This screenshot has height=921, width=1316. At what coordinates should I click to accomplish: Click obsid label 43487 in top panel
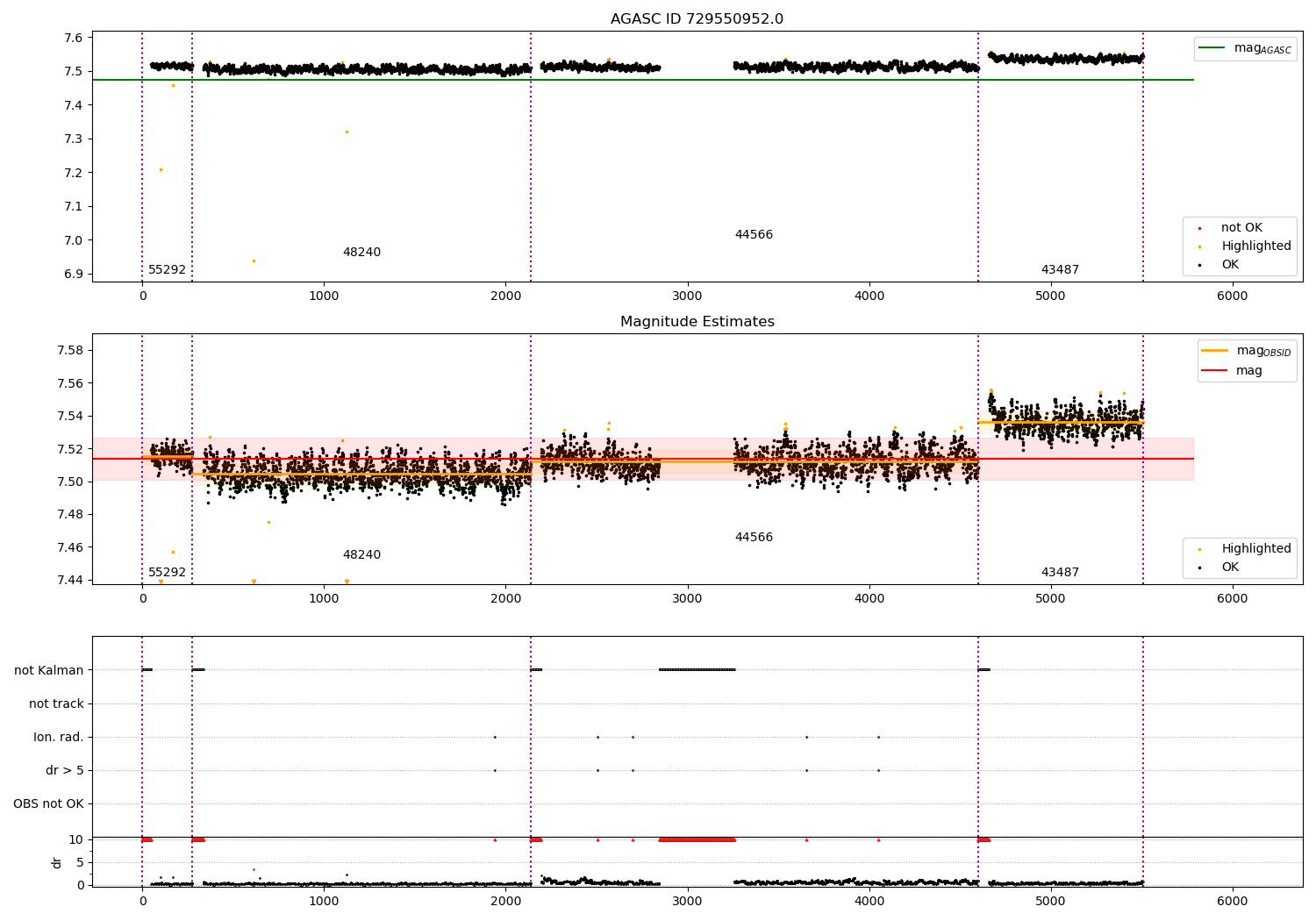pyautogui.click(x=1060, y=270)
